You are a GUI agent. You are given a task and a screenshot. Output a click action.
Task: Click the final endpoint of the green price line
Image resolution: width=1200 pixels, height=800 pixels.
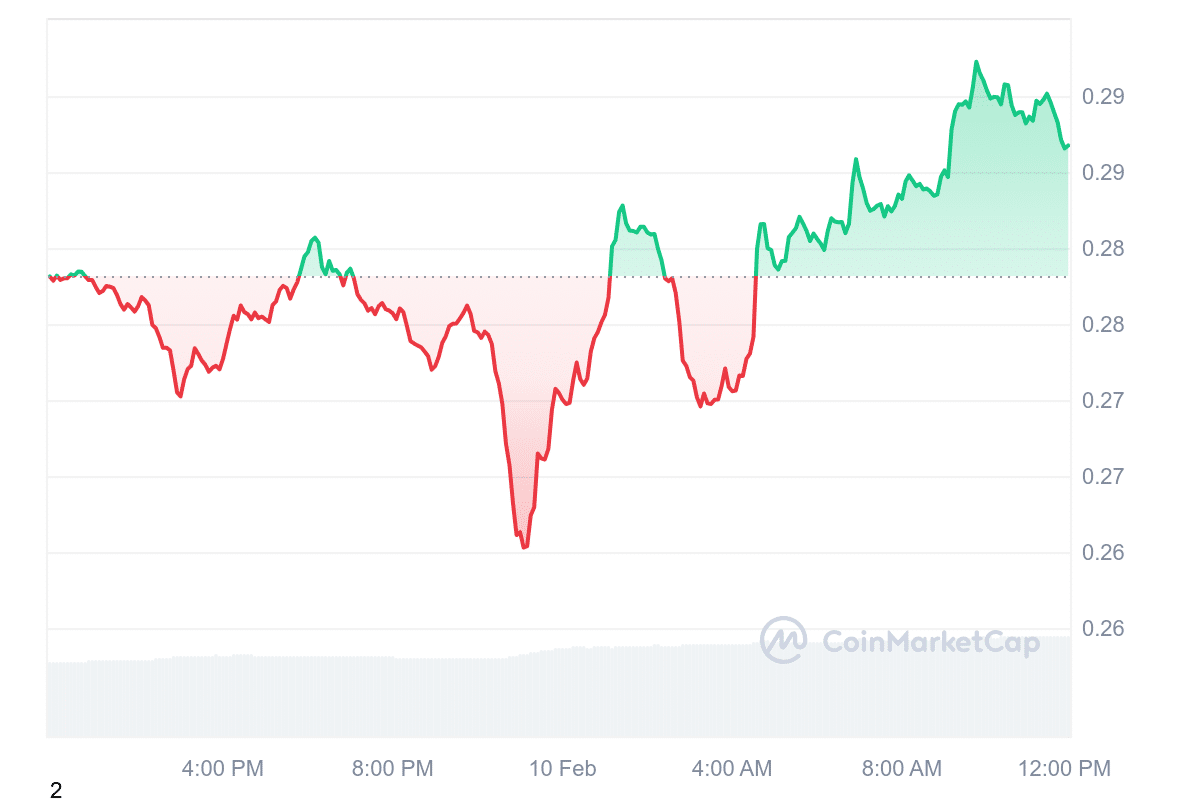(x=1067, y=145)
